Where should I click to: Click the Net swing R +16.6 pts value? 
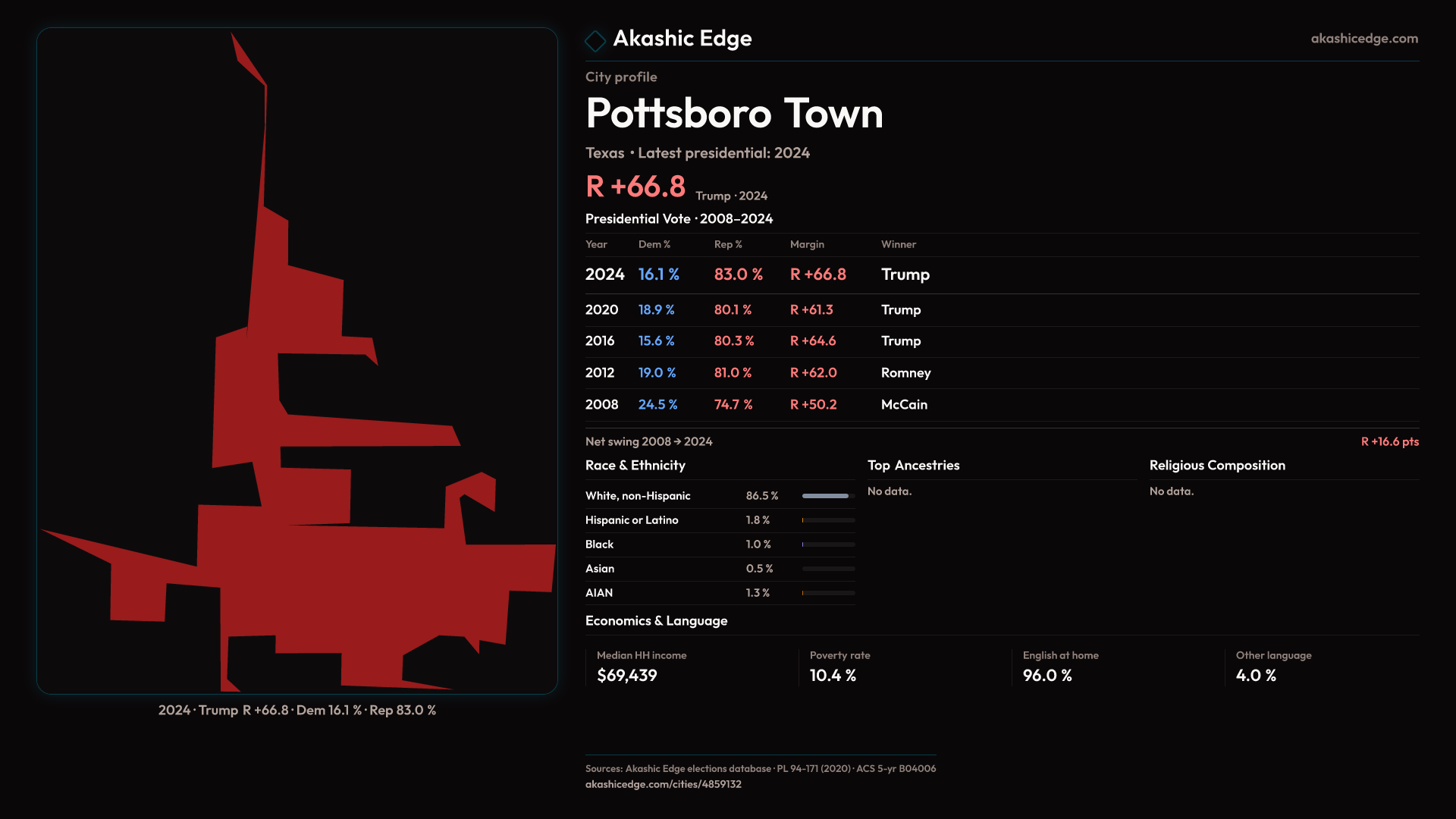pos(1389,442)
